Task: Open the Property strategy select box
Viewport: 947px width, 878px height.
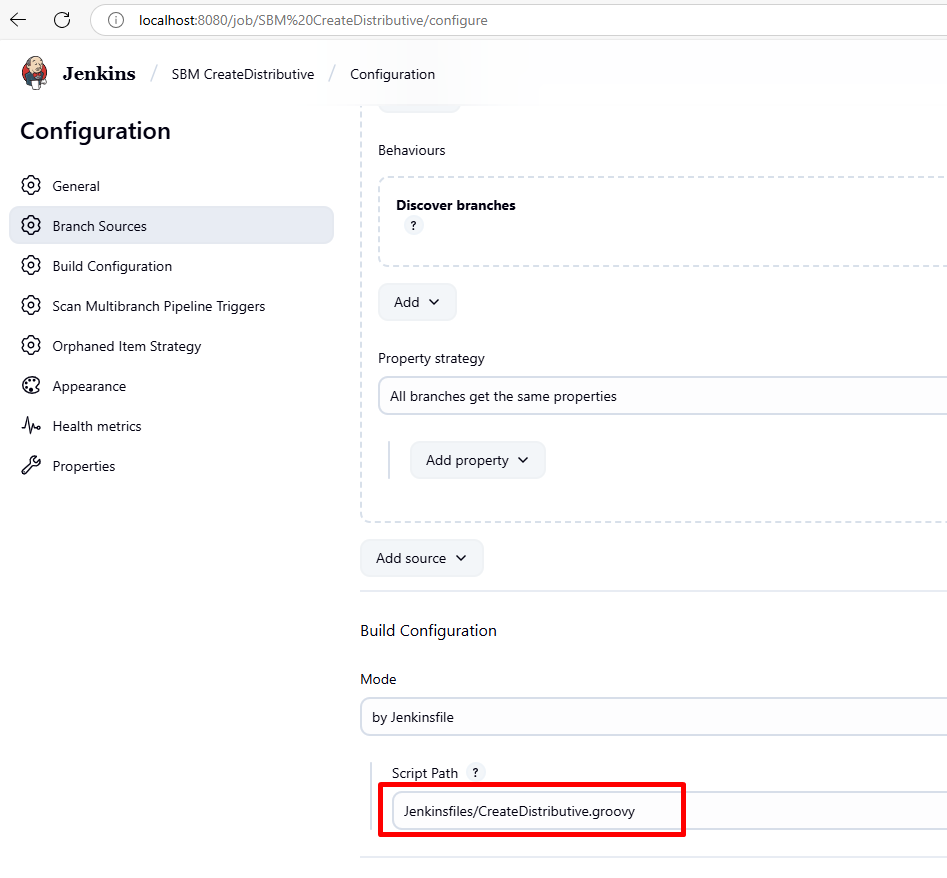Action: tap(660, 396)
